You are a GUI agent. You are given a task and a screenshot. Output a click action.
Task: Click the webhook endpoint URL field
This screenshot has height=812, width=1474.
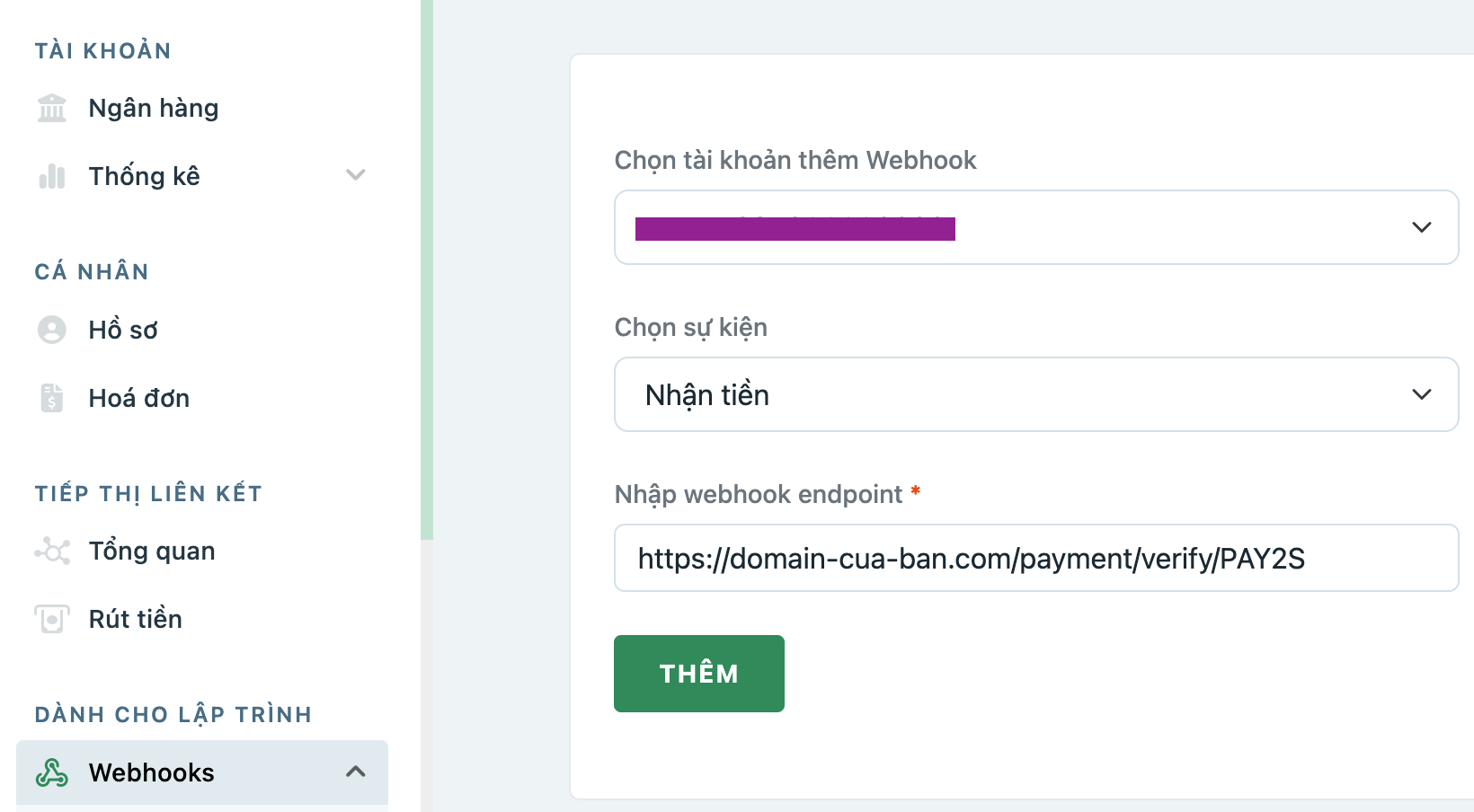pyautogui.click(x=1035, y=558)
